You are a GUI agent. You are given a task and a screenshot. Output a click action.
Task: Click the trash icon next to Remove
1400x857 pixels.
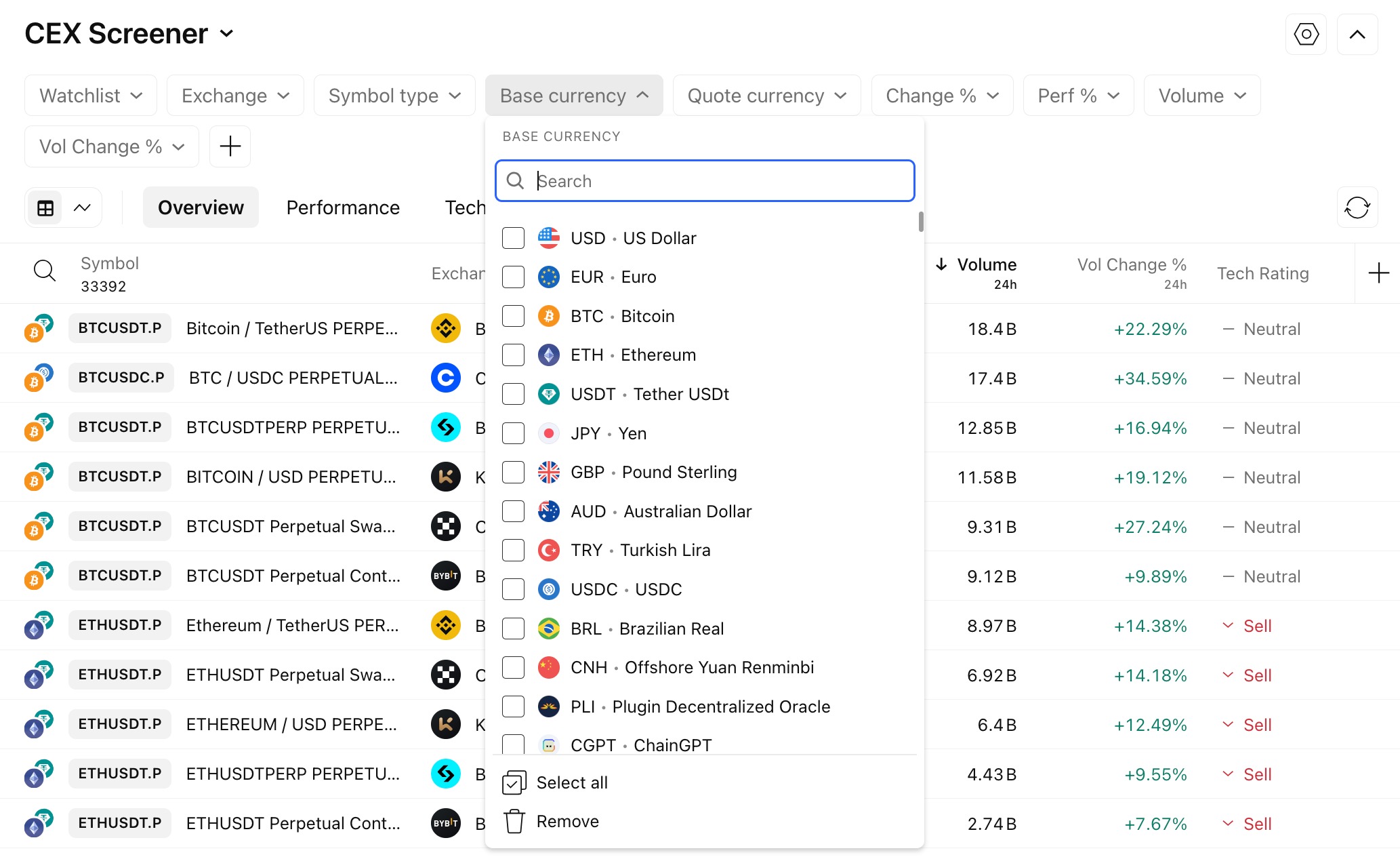click(514, 821)
